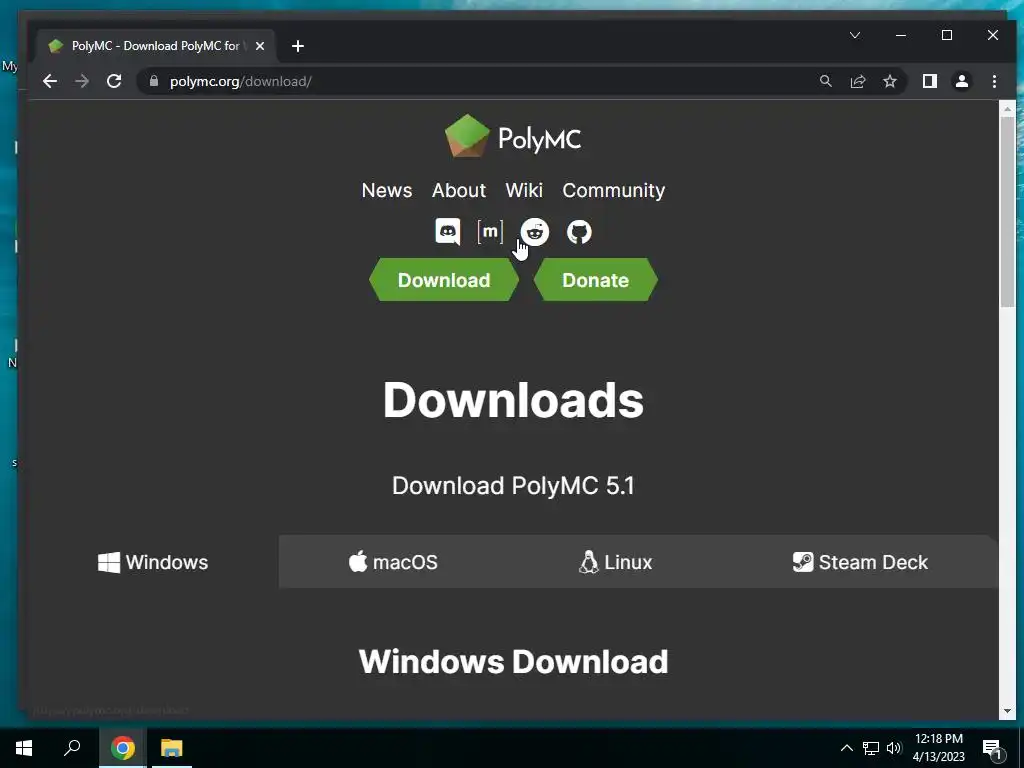The height and width of the screenshot is (768, 1024).
Task: Bookmark this page with star
Action: (x=889, y=81)
